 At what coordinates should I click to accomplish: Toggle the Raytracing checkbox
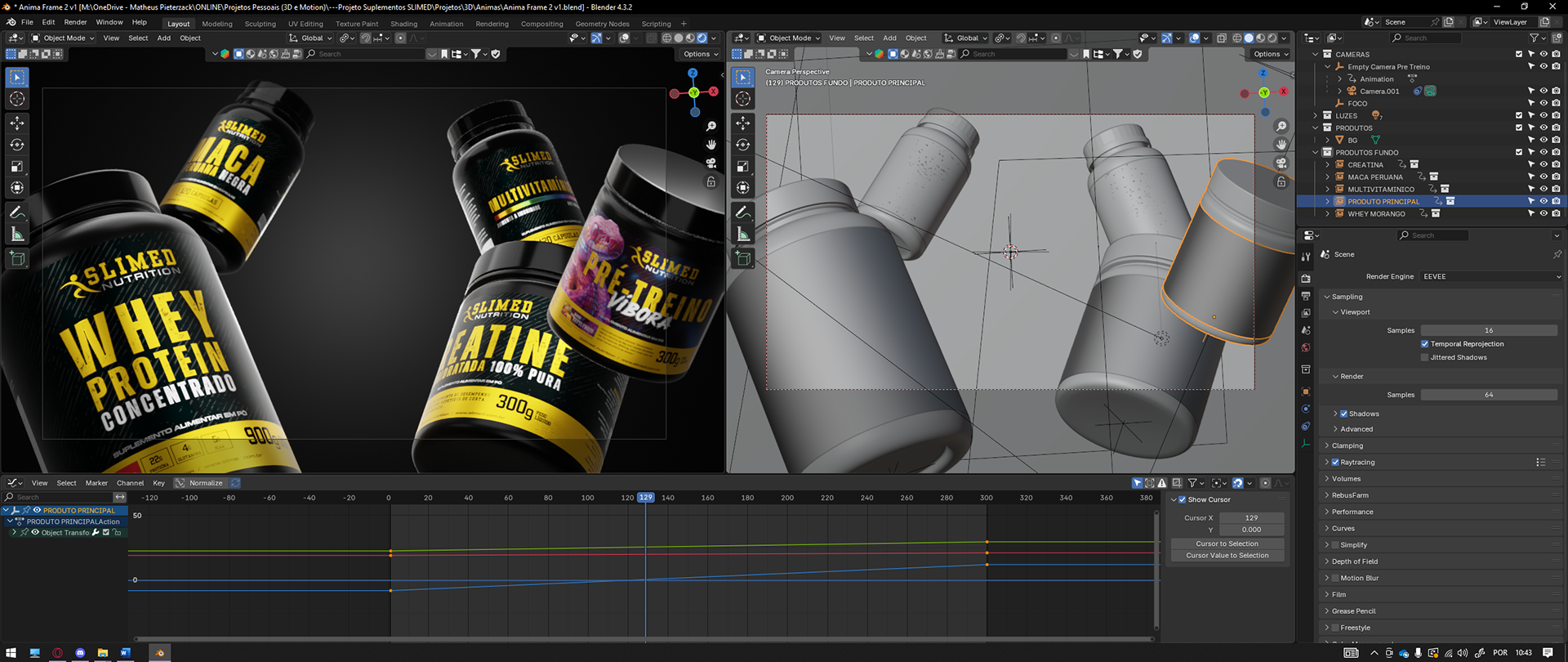1335,463
